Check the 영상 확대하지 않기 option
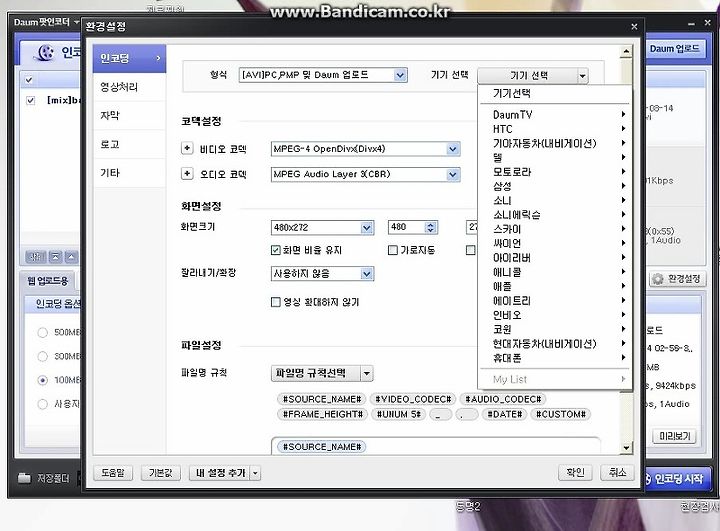 click(276, 302)
